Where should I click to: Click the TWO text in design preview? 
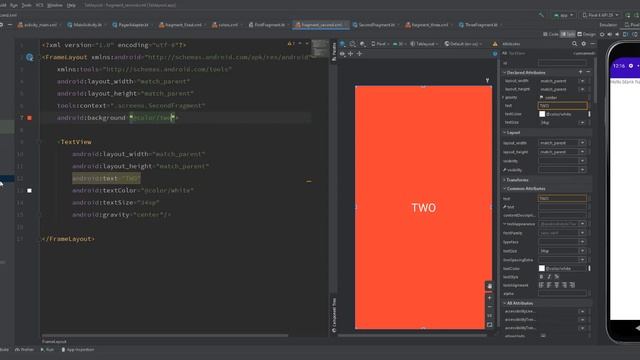tap(423, 208)
